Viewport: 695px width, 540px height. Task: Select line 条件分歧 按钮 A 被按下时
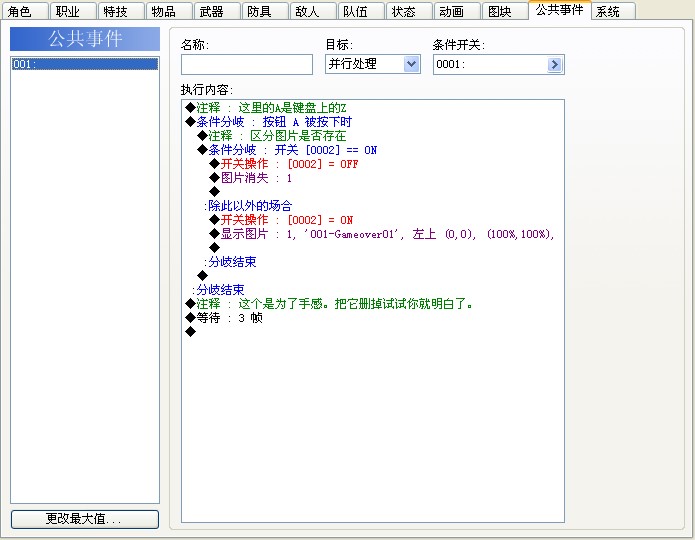tap(269, 122)
